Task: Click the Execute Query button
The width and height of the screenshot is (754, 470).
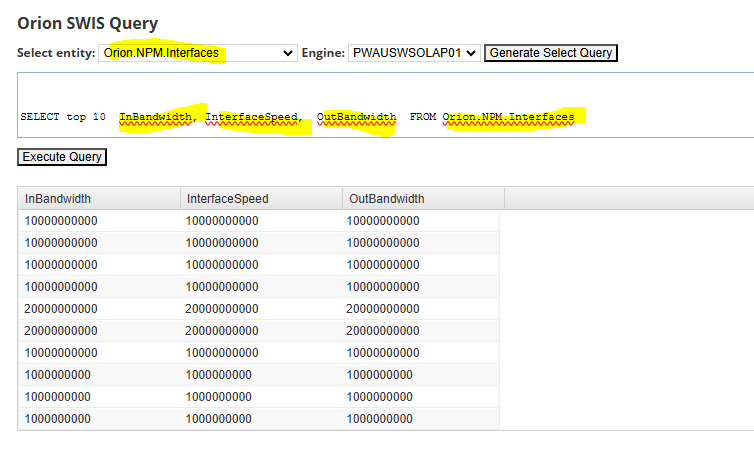Action: (62, 157)
